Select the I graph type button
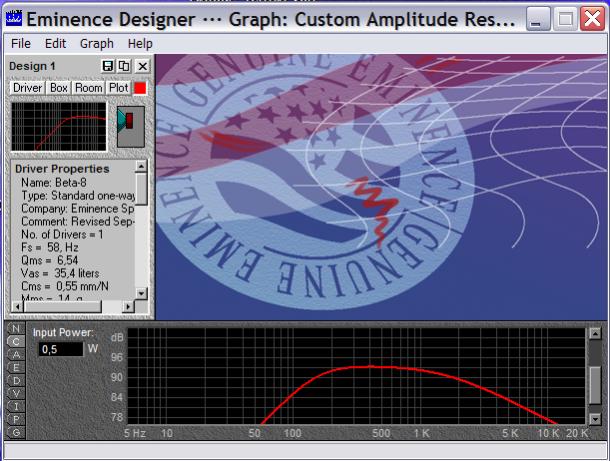Image resolution: width=610 pixels, height=461 pixels. coord(16,407)
